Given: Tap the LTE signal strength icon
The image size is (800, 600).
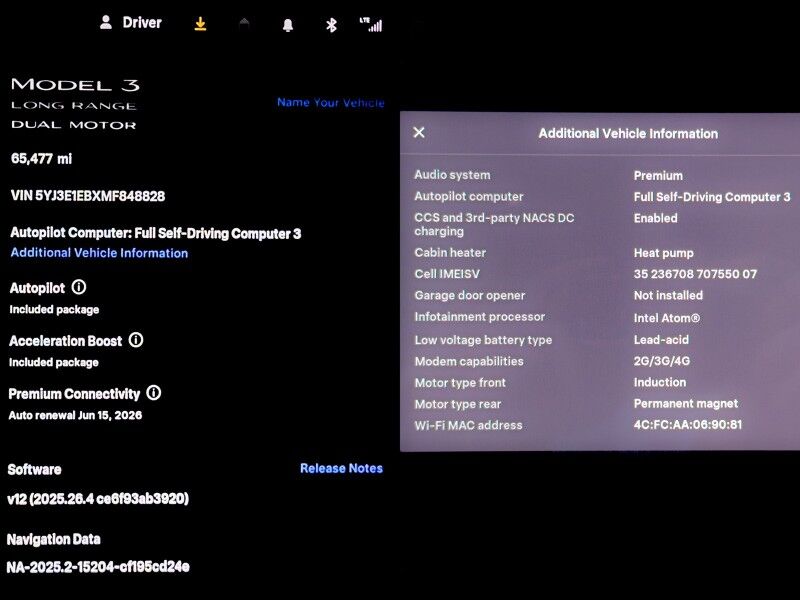Looking at the screenshot, I should (x=371, y=24).
